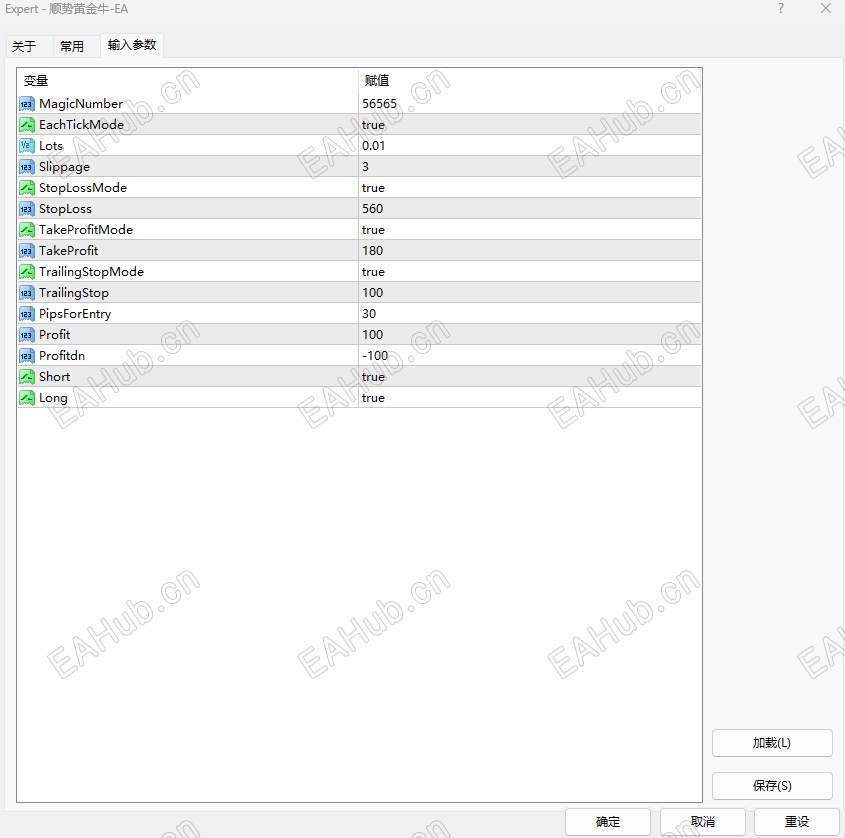
Task: Click the help question mark button
Action: click(x=781, y=9)
